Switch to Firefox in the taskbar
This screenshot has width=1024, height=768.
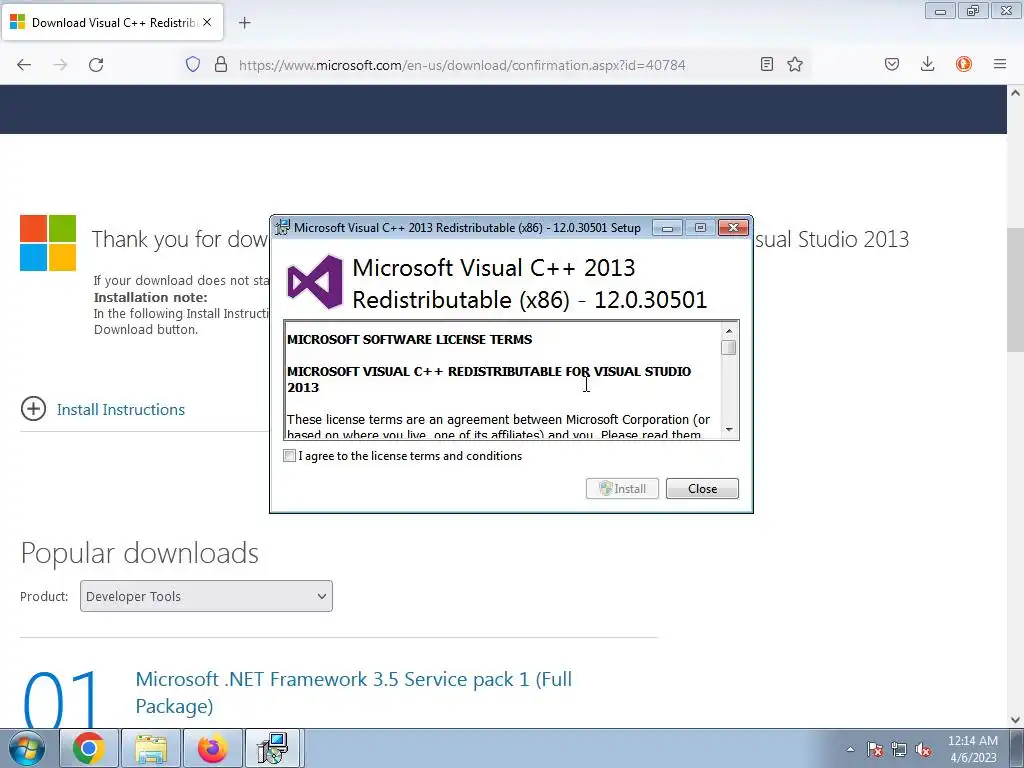point(213,748)
